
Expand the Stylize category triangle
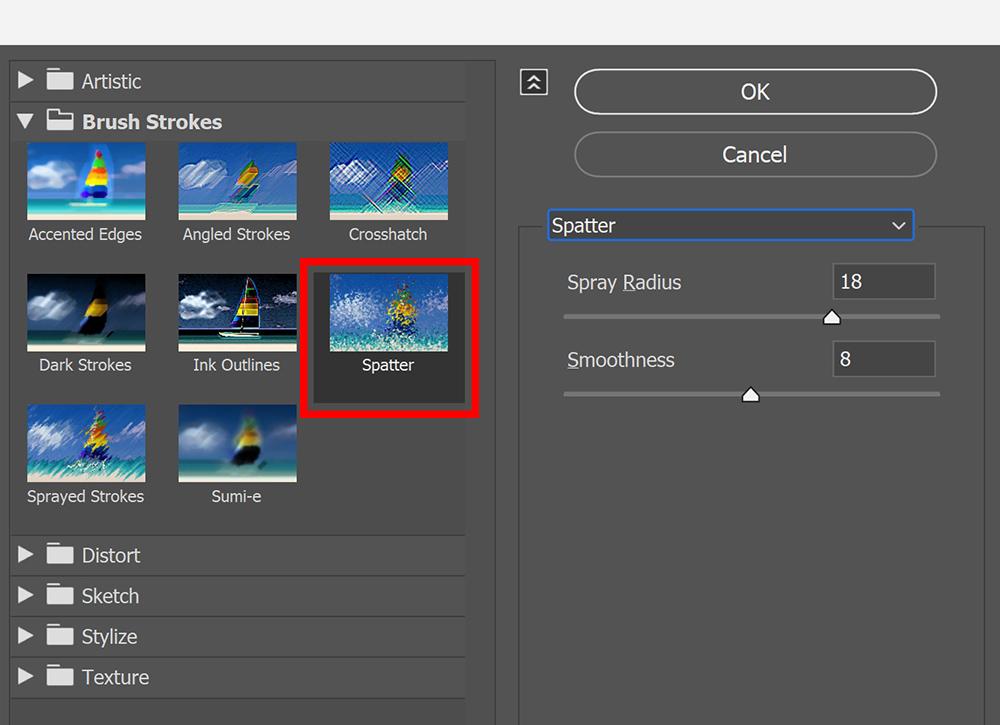[26, 635]
